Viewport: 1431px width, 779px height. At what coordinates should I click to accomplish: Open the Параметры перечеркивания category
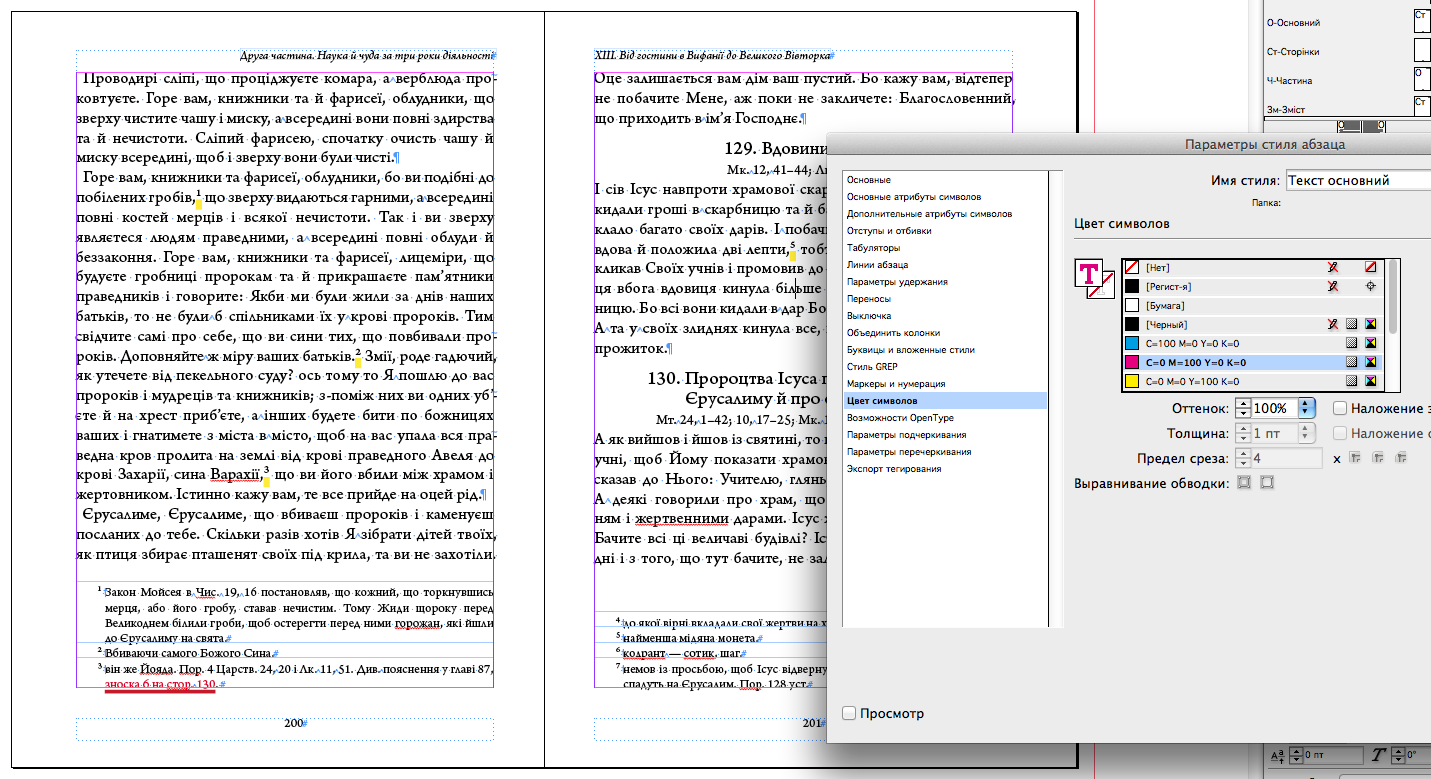click(944, 452)
